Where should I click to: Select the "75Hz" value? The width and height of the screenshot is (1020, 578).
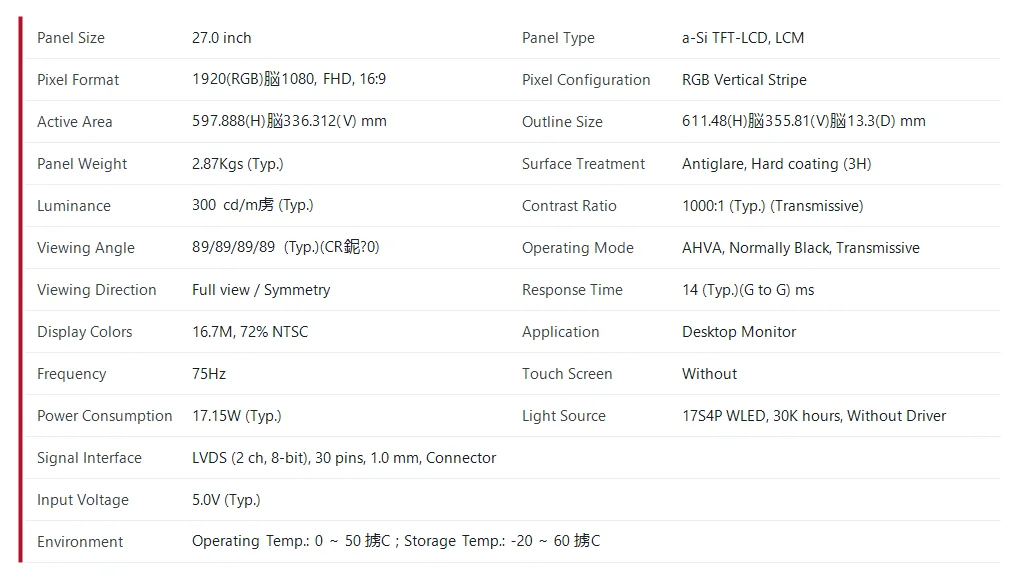coord(209,374)
